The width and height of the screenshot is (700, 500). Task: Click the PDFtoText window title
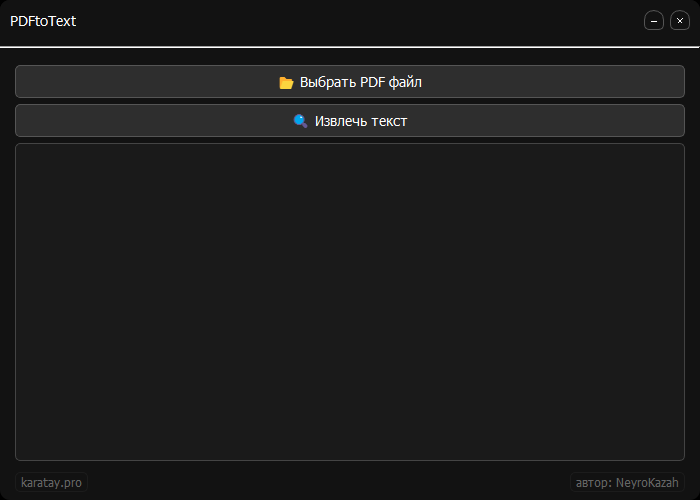click(43, 21)
